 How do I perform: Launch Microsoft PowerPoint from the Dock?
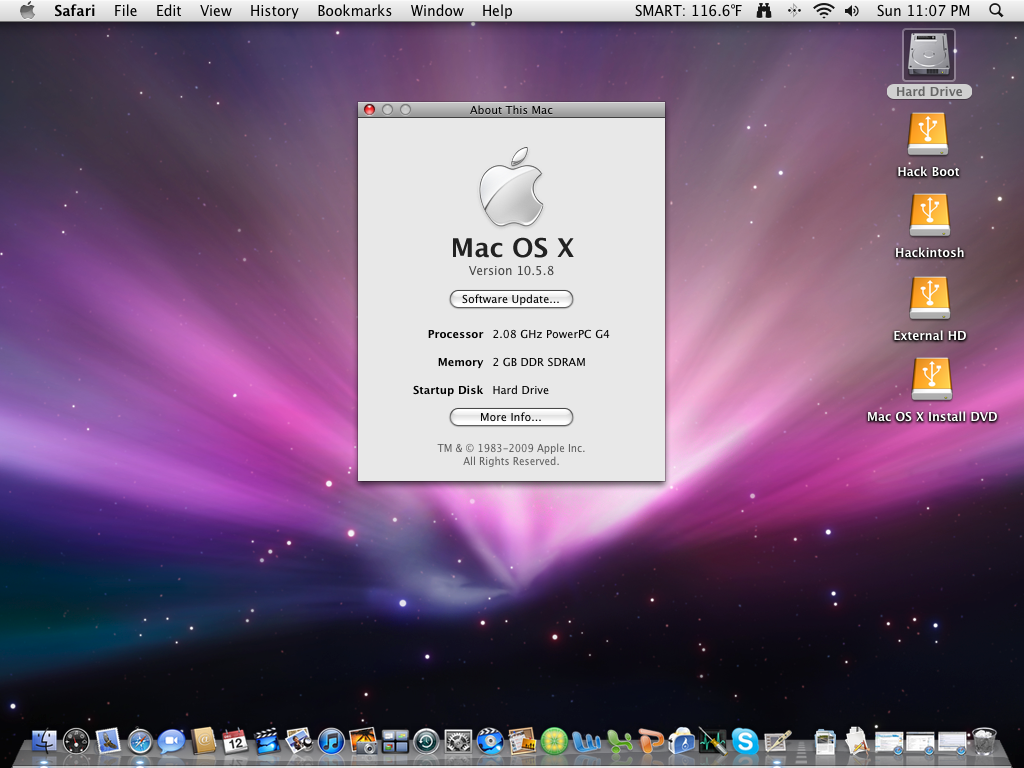pyautogui.click(x=650, y=742)
